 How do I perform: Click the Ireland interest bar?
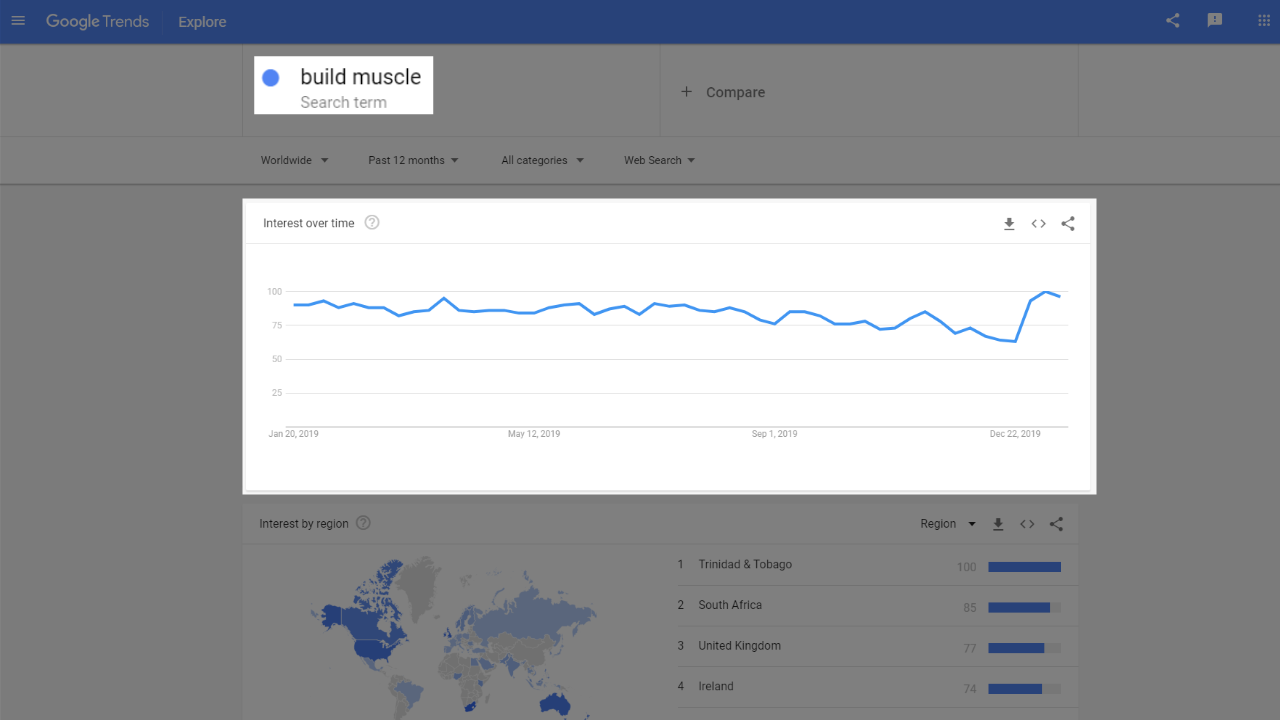click(1024, 689)
